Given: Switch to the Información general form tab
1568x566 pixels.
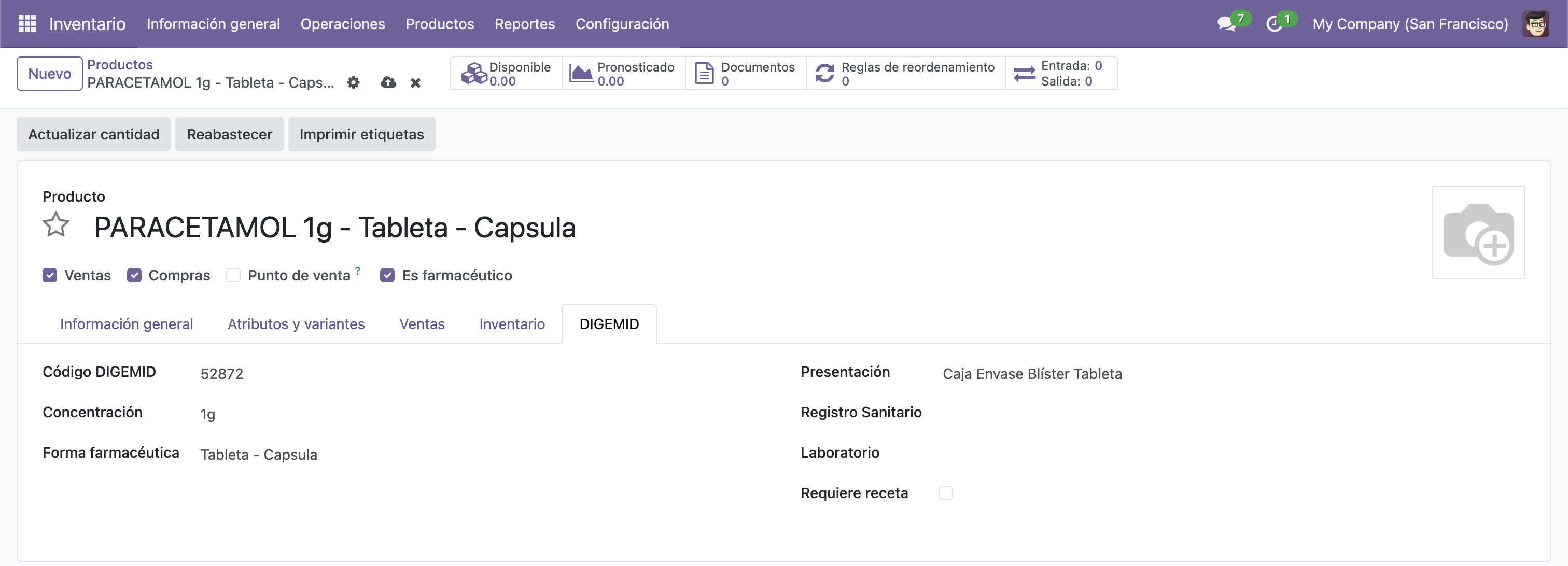Looking at the screenshot, I should 127,324.
